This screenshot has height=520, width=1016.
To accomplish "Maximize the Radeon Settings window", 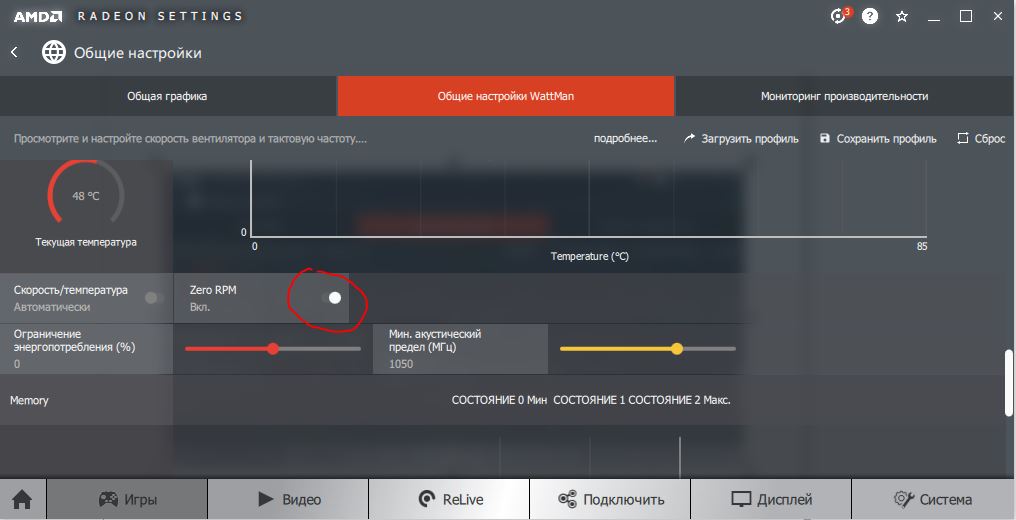I will (965, 16).
